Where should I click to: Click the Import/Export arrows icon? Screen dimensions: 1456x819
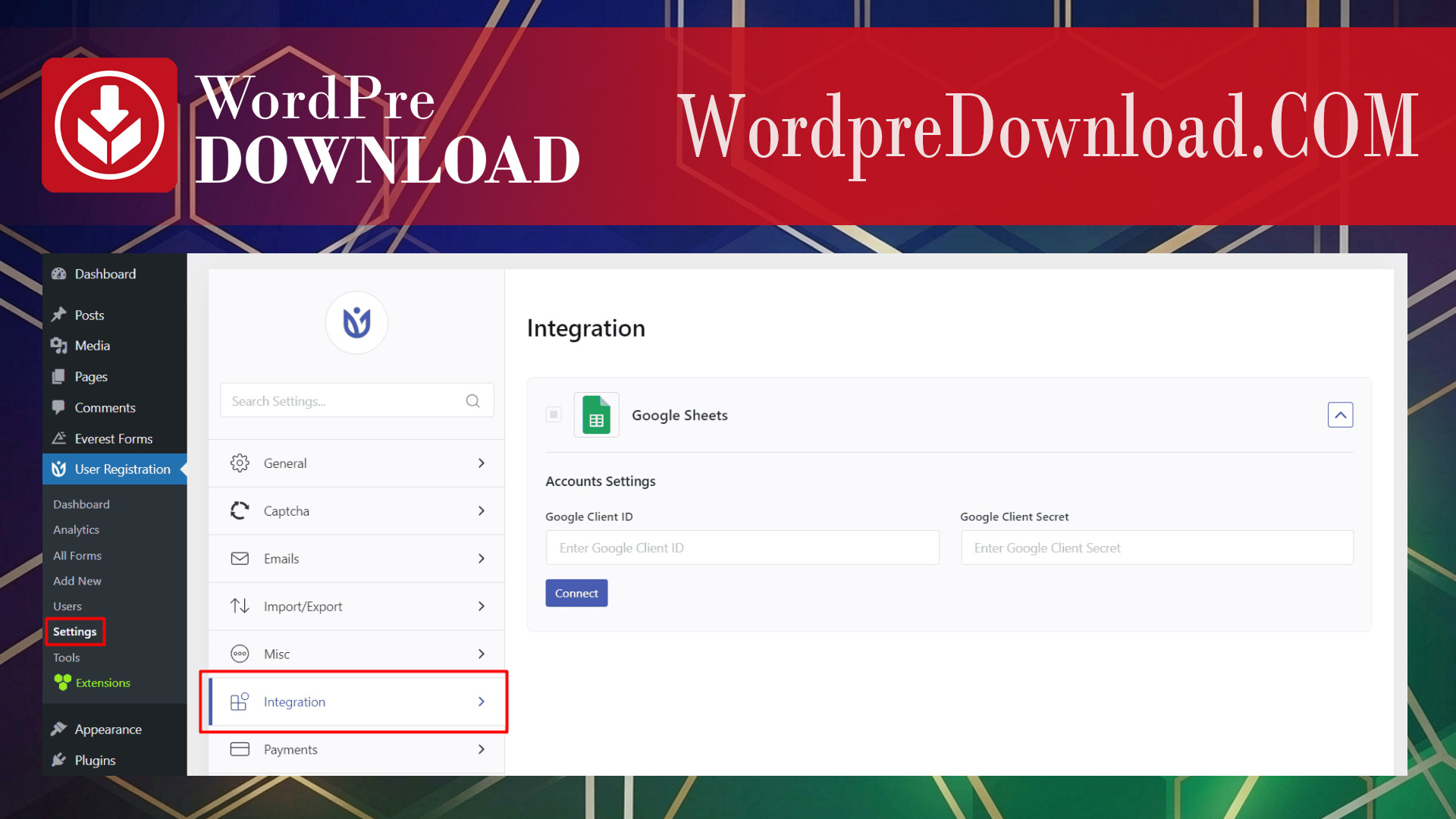[240, 606]
